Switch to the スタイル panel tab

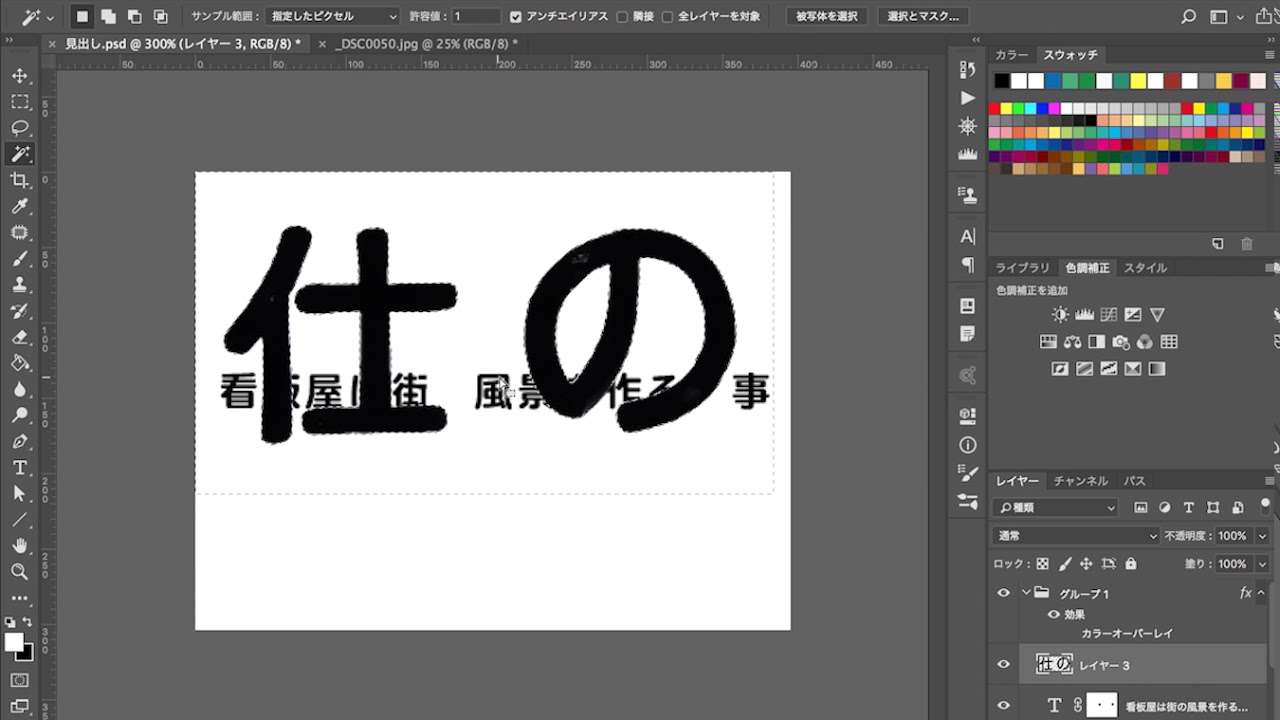click(1145, 268)
